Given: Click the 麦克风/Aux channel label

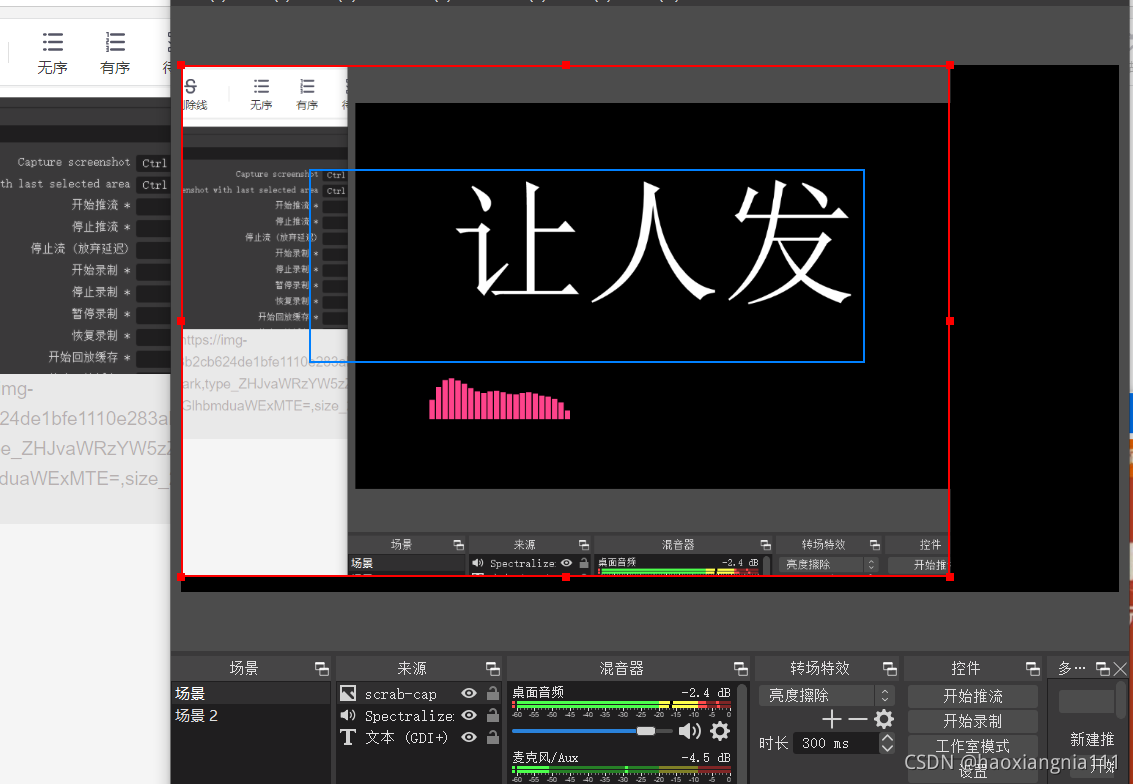Looking at the screenshot, I should (x=546, y=757).
